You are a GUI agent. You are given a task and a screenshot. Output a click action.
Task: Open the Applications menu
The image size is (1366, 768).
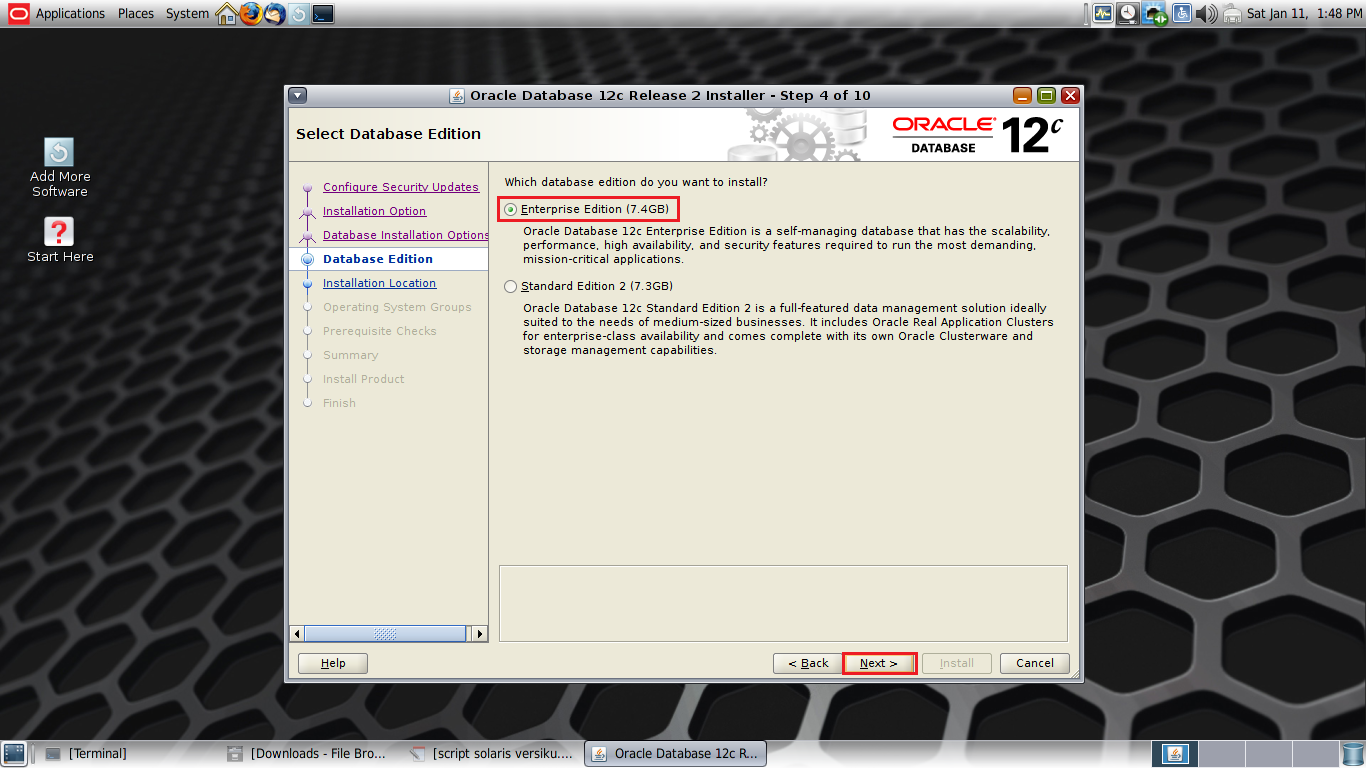(x=70, y=13)
